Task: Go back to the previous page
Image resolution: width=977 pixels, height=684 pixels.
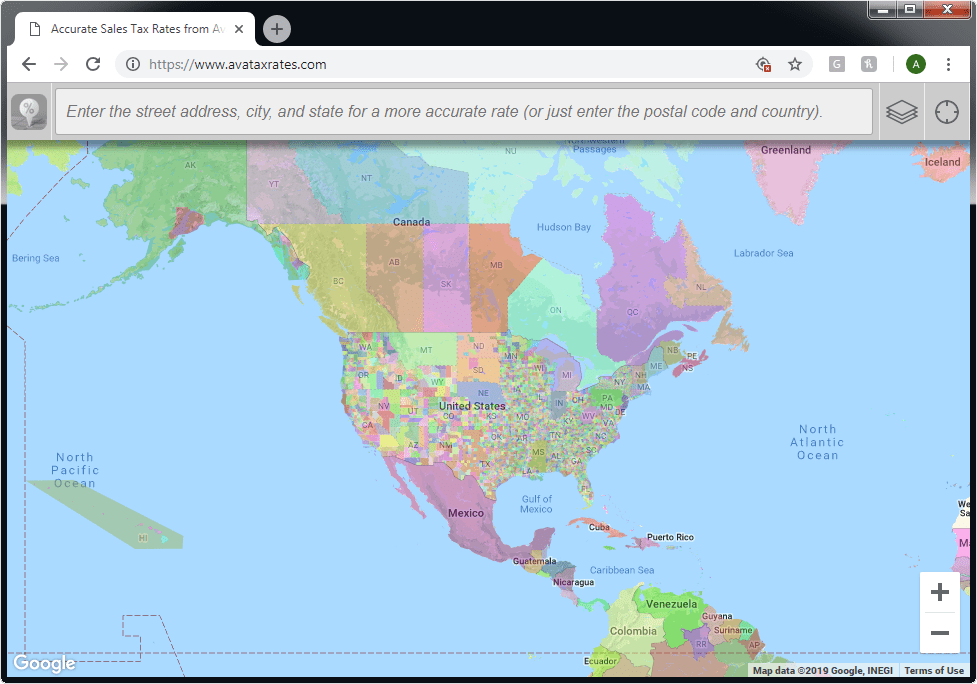Action: coord(29,64)
